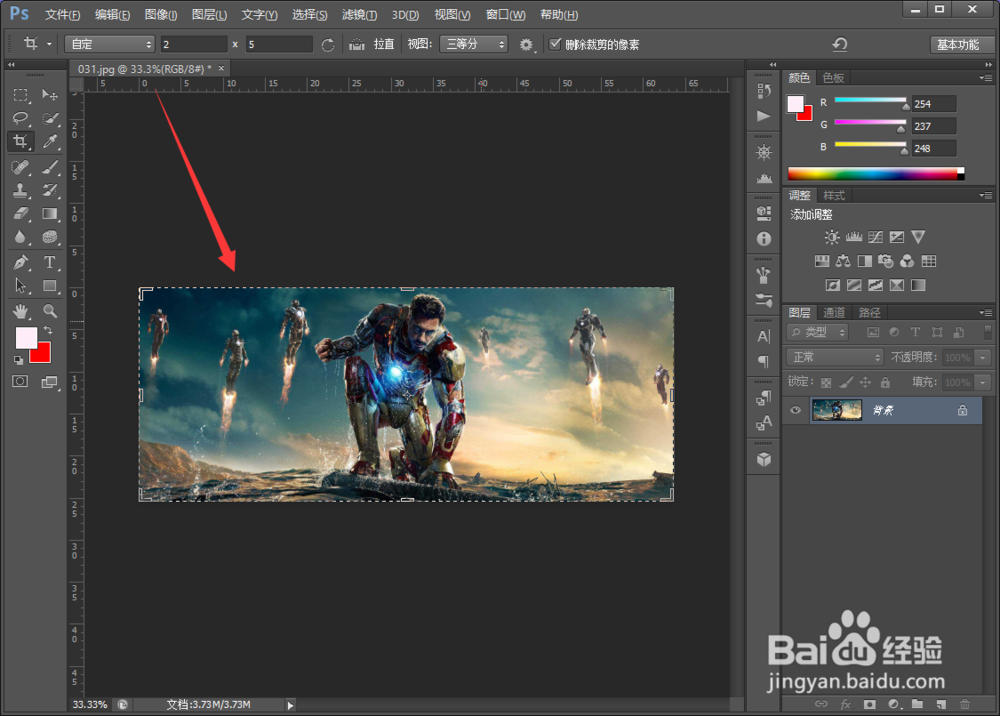Swap foreground and background colors
Screen dimensions: 1000x716
[x=48, y=330]
